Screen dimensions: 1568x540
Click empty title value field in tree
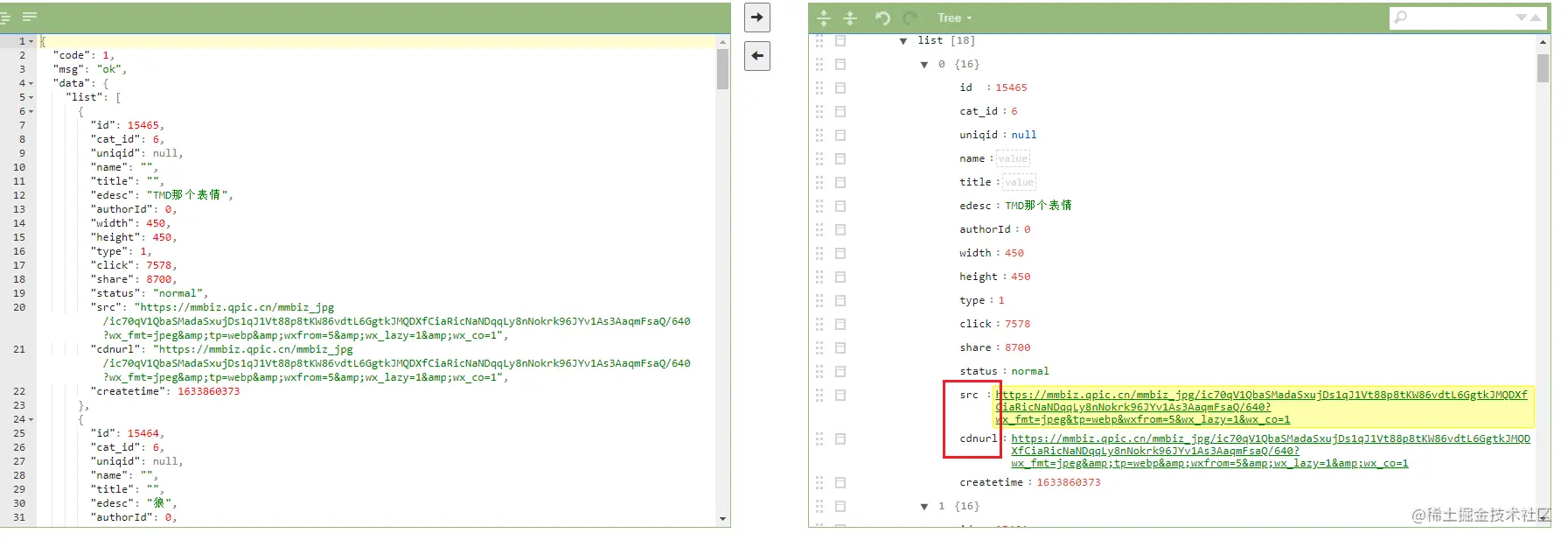click(1019, 182)
